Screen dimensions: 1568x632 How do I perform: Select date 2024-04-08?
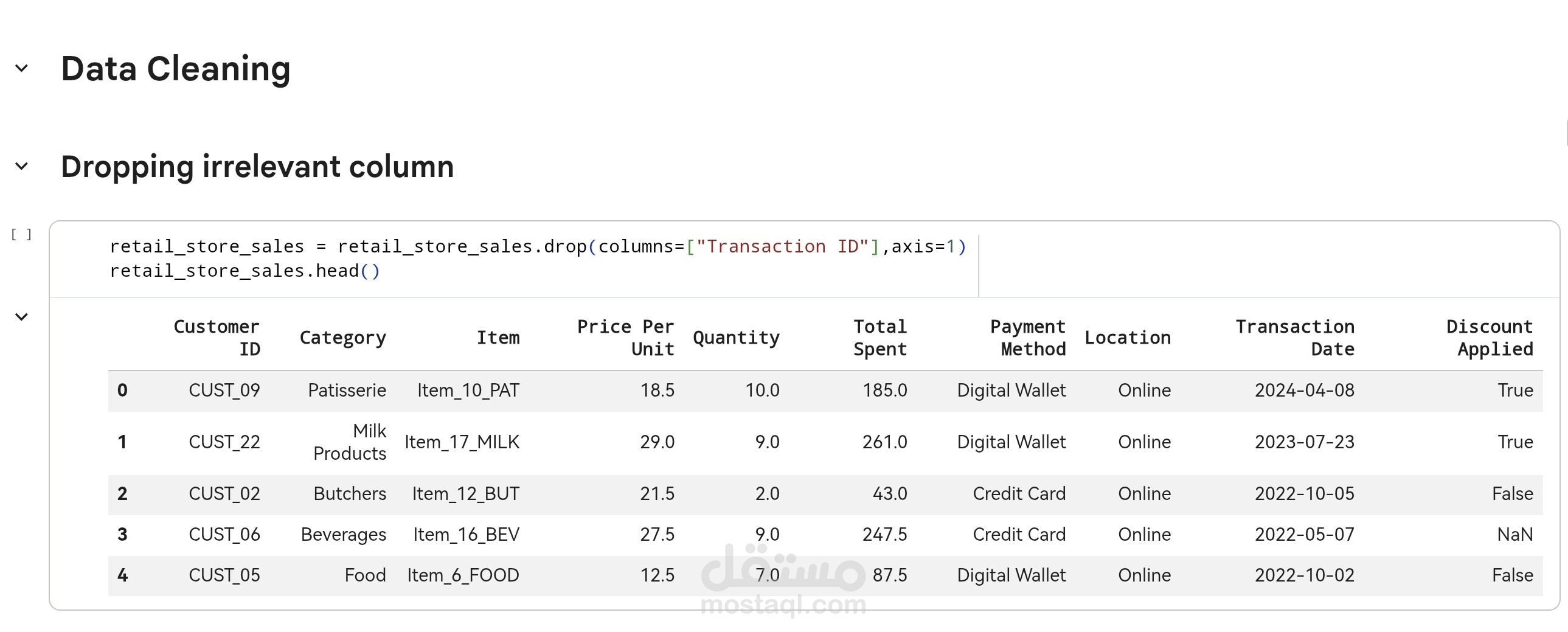point(1305,391)
